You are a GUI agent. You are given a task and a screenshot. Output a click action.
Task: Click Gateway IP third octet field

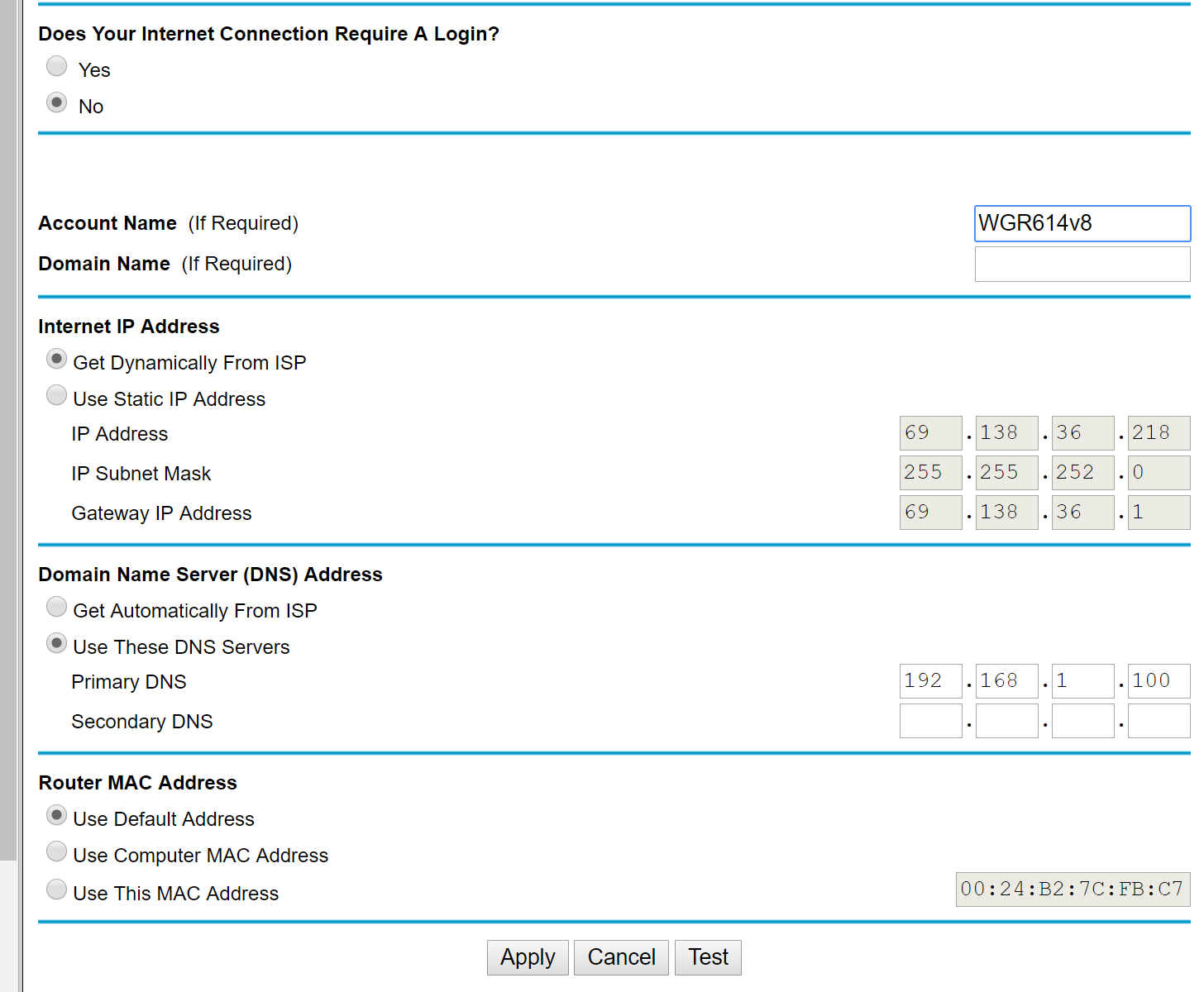point(1083,513)
